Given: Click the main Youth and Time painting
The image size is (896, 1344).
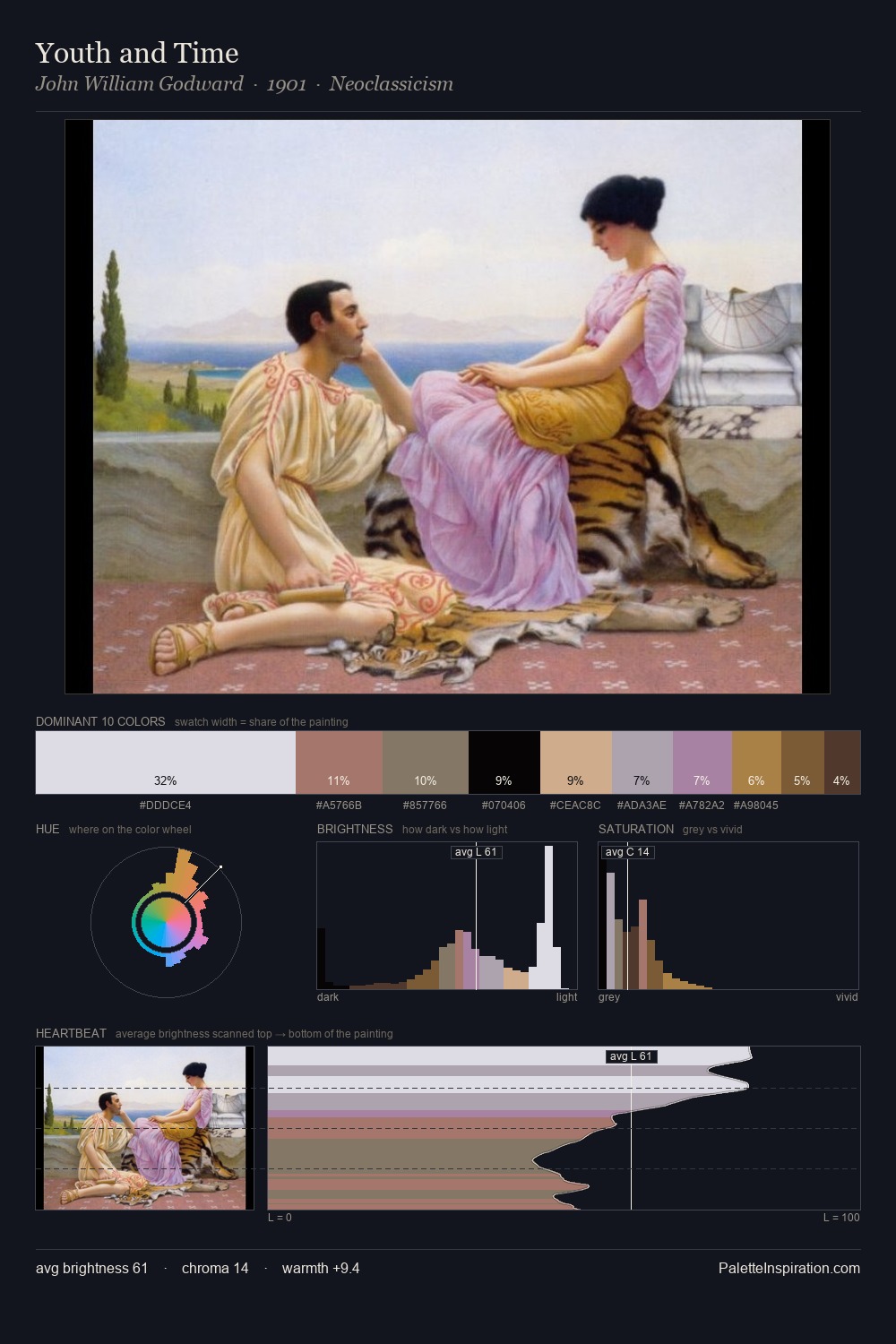Looking at the screenshot, I should (447, 407).
